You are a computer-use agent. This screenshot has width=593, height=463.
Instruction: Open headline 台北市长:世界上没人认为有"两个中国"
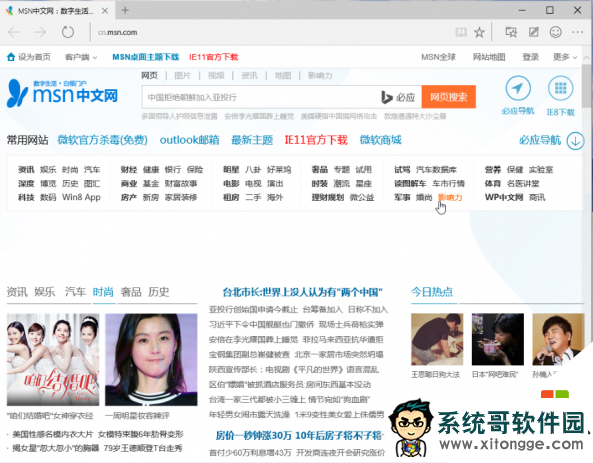point(303,292)
